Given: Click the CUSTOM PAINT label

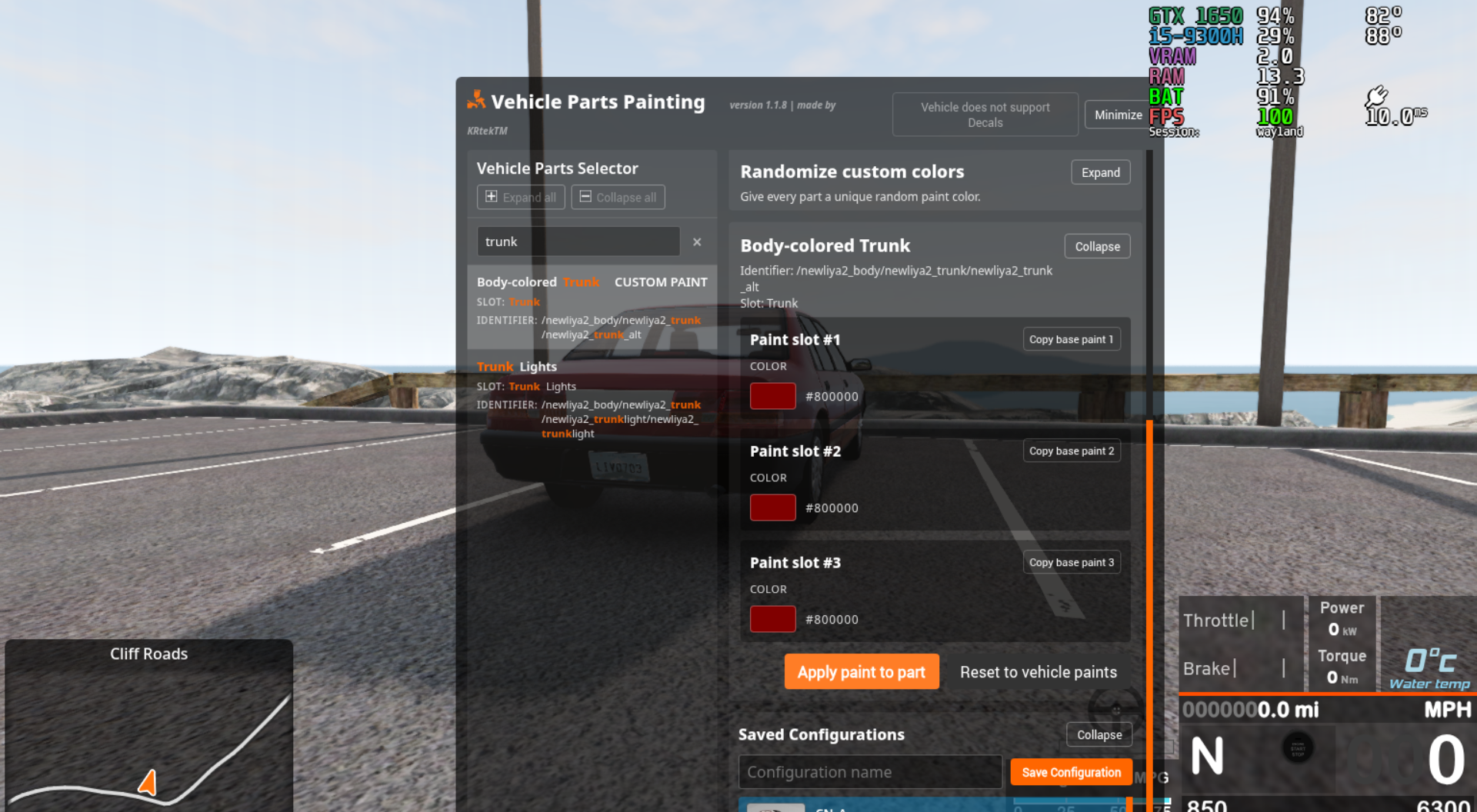Looking at the screenshot, I should pos(660,282).
